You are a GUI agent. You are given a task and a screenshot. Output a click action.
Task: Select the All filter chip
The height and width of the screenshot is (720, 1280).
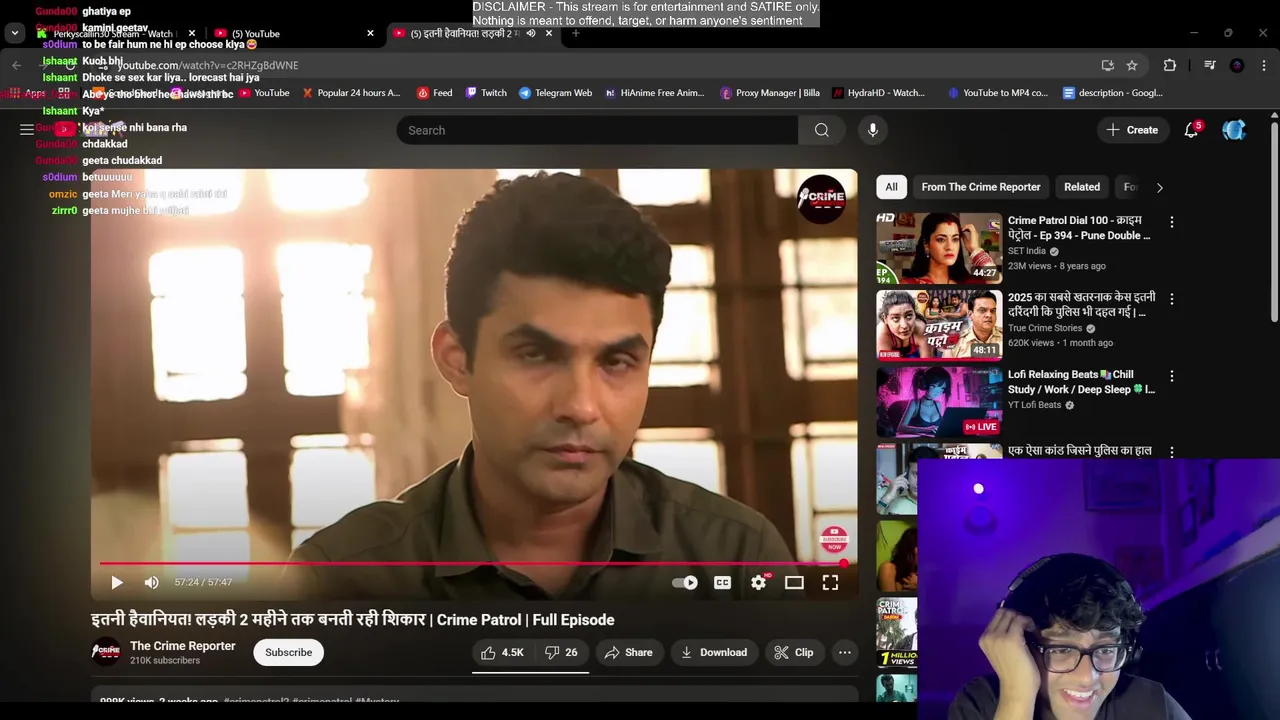tap(891, 187)
